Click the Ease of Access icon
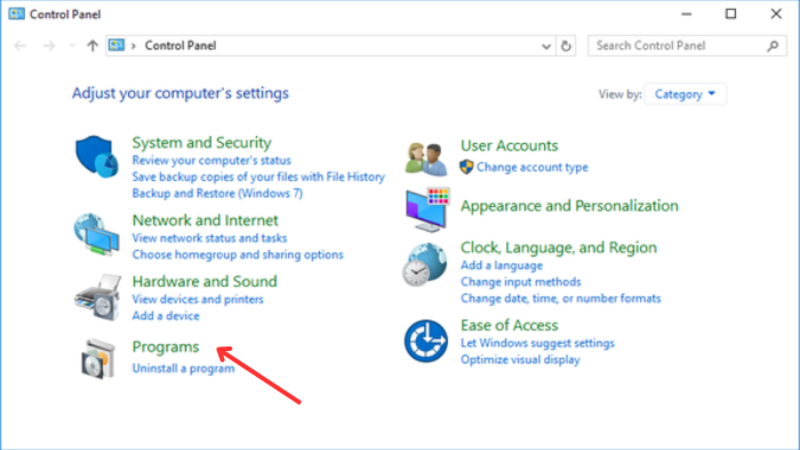The height and width of the screenshot is (450, 800). (426, 341)
